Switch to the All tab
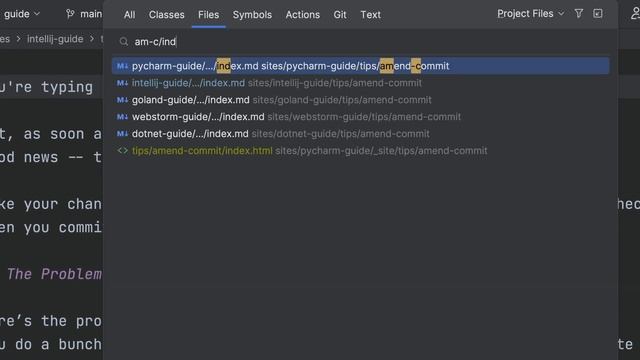This screenshot has height=360, width=640. tap(129, 15)
